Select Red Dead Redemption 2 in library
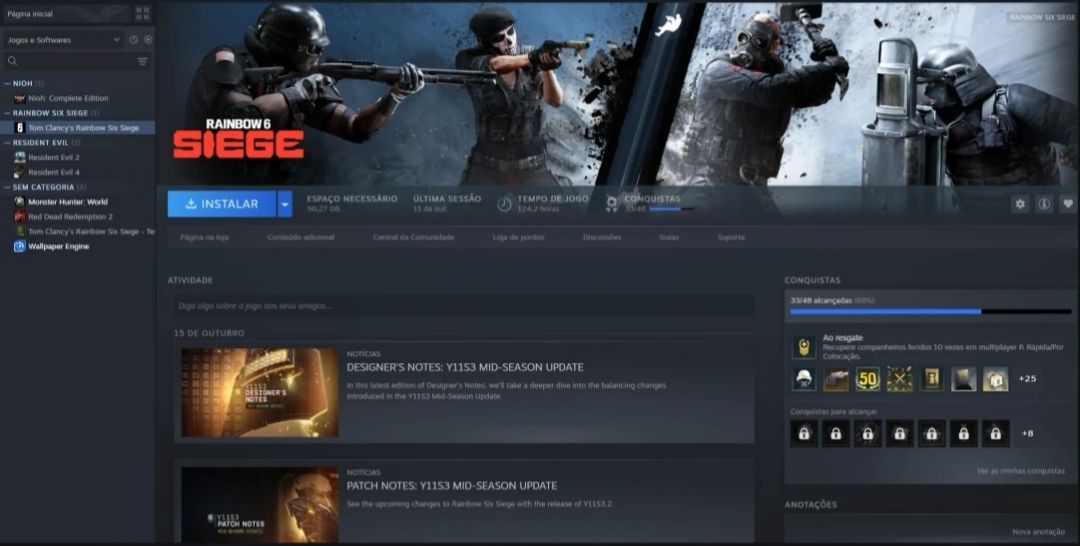Screen dimensions: 1080x546 (70, 216)
